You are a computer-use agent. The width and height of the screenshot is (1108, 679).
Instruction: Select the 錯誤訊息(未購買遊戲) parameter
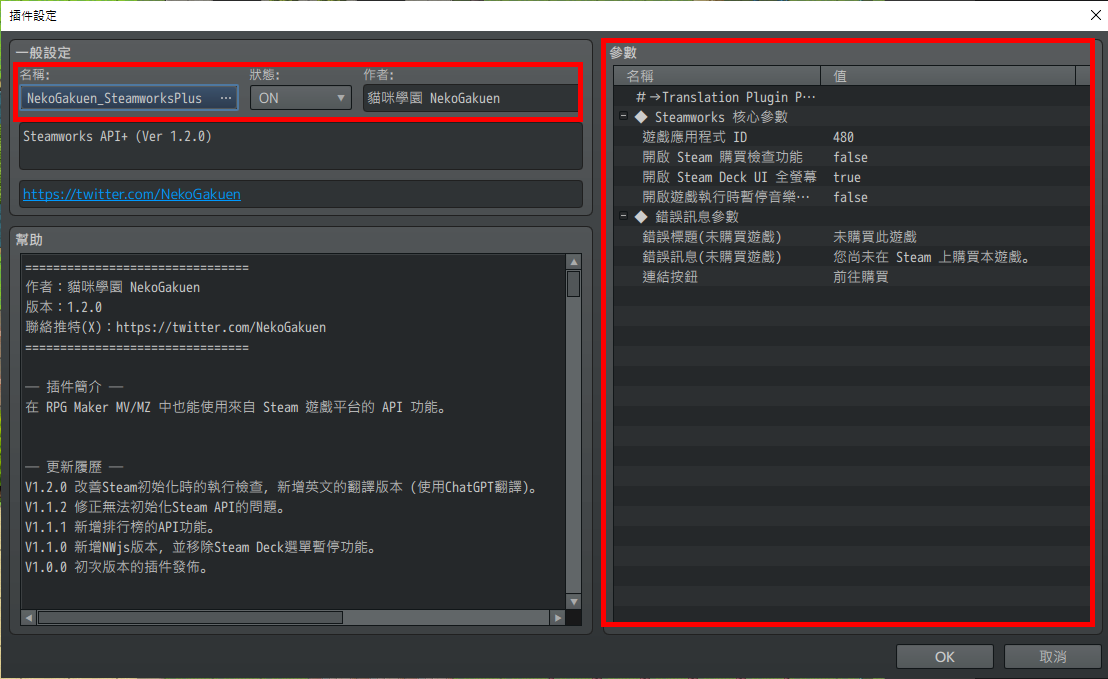click(x=851, y=256)
